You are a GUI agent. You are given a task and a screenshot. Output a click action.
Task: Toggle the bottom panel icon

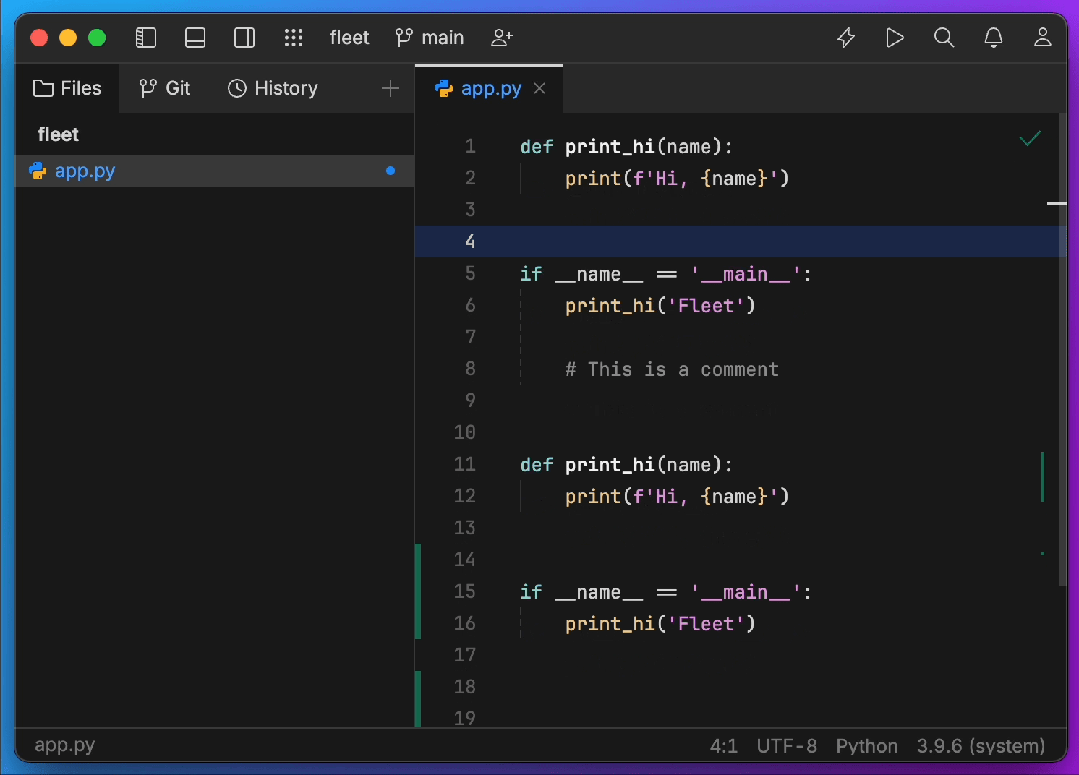[195, 38]
